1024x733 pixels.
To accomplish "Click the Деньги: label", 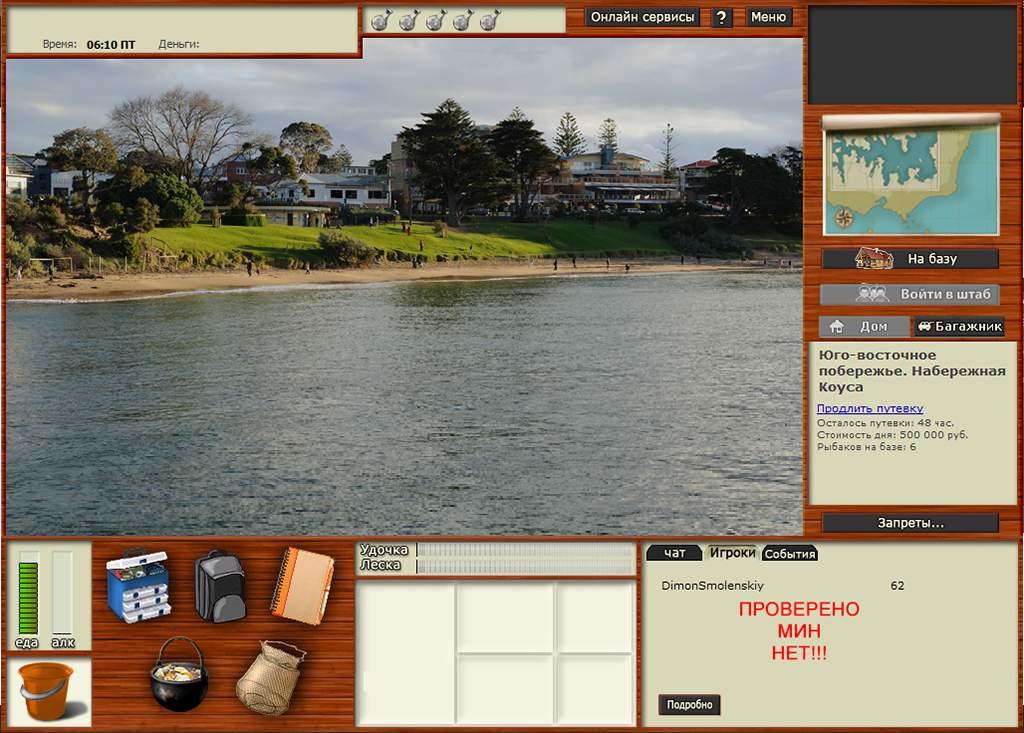I will click(178, 44).
